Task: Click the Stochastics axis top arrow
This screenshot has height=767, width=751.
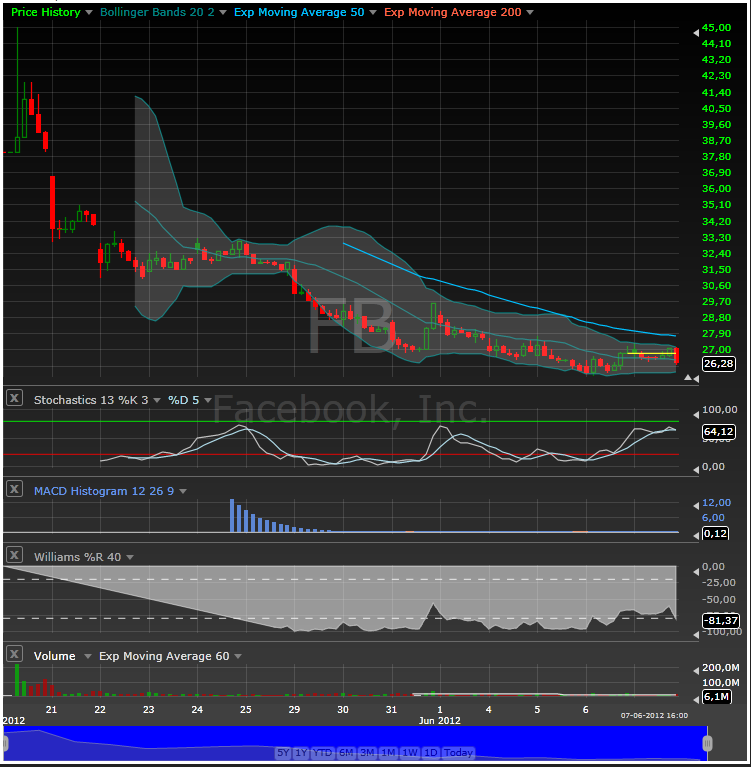Action: tap(696, 415)
